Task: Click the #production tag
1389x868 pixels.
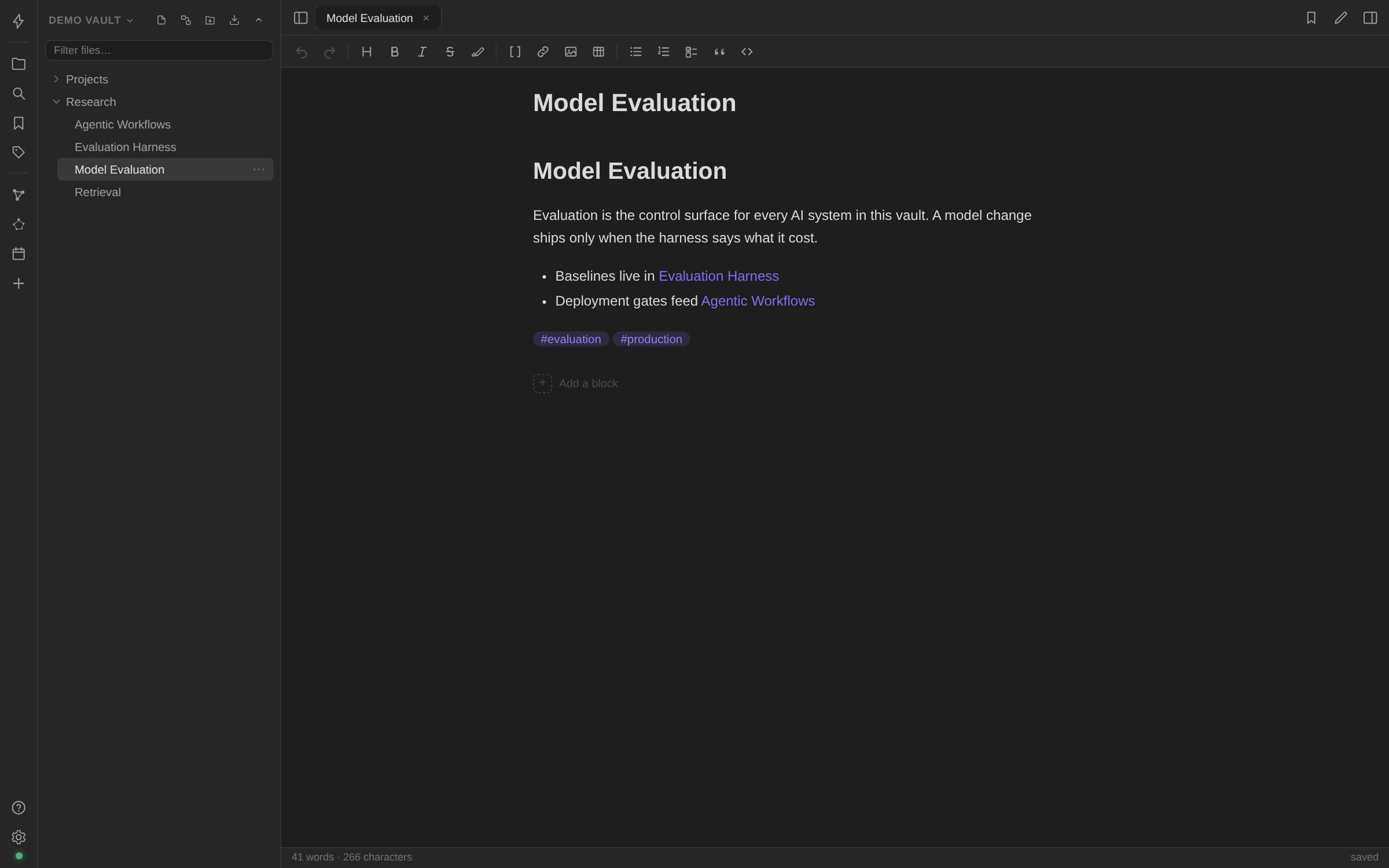Action: pyautogui.click(x=651, y=339)
